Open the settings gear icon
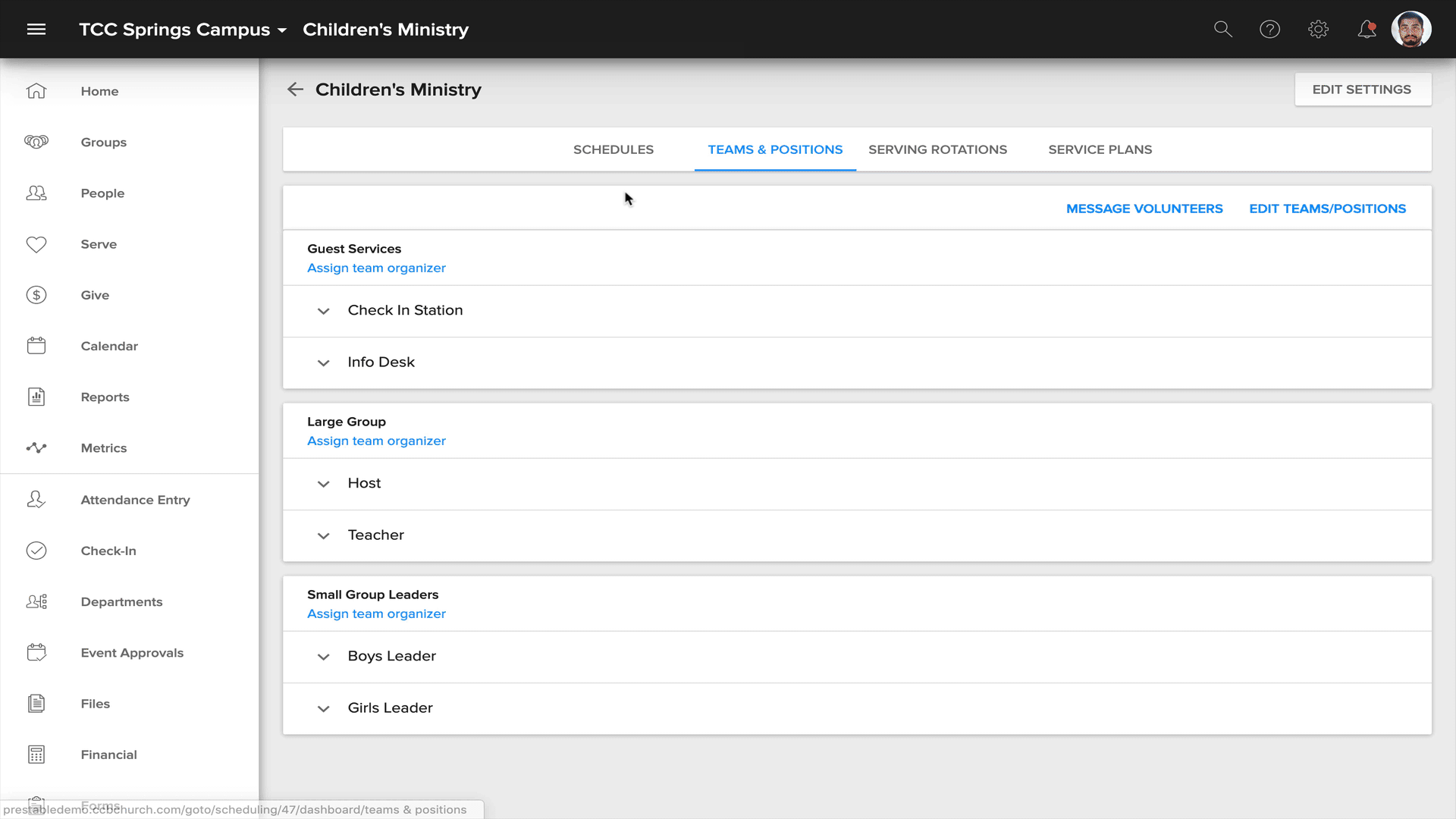The height and width of the screenshot is (819, 1456). click(1318, 30)
